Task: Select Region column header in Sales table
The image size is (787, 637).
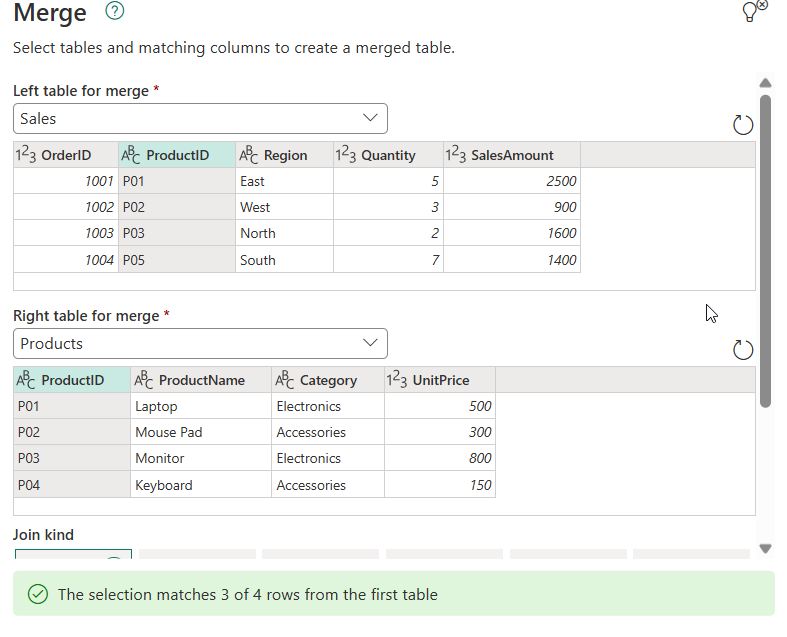Action: point(284,155)
